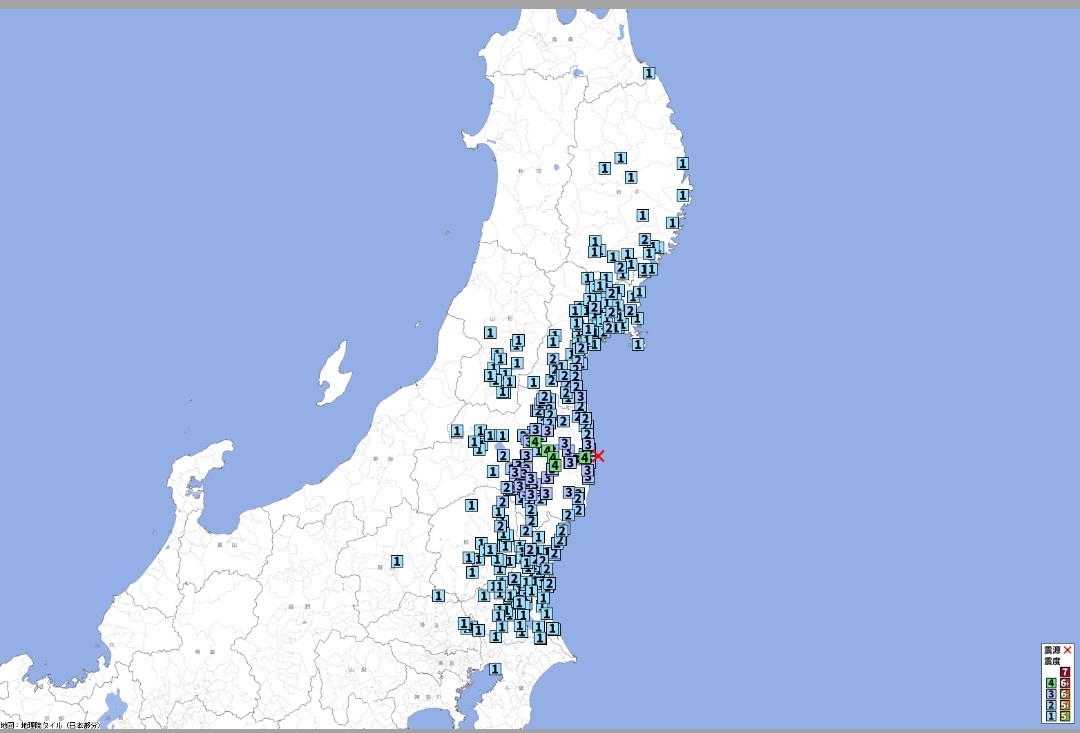Choose the green intensity 4 legend box
Viewport: 1080px width, 733px height.
pos(1051,683)
